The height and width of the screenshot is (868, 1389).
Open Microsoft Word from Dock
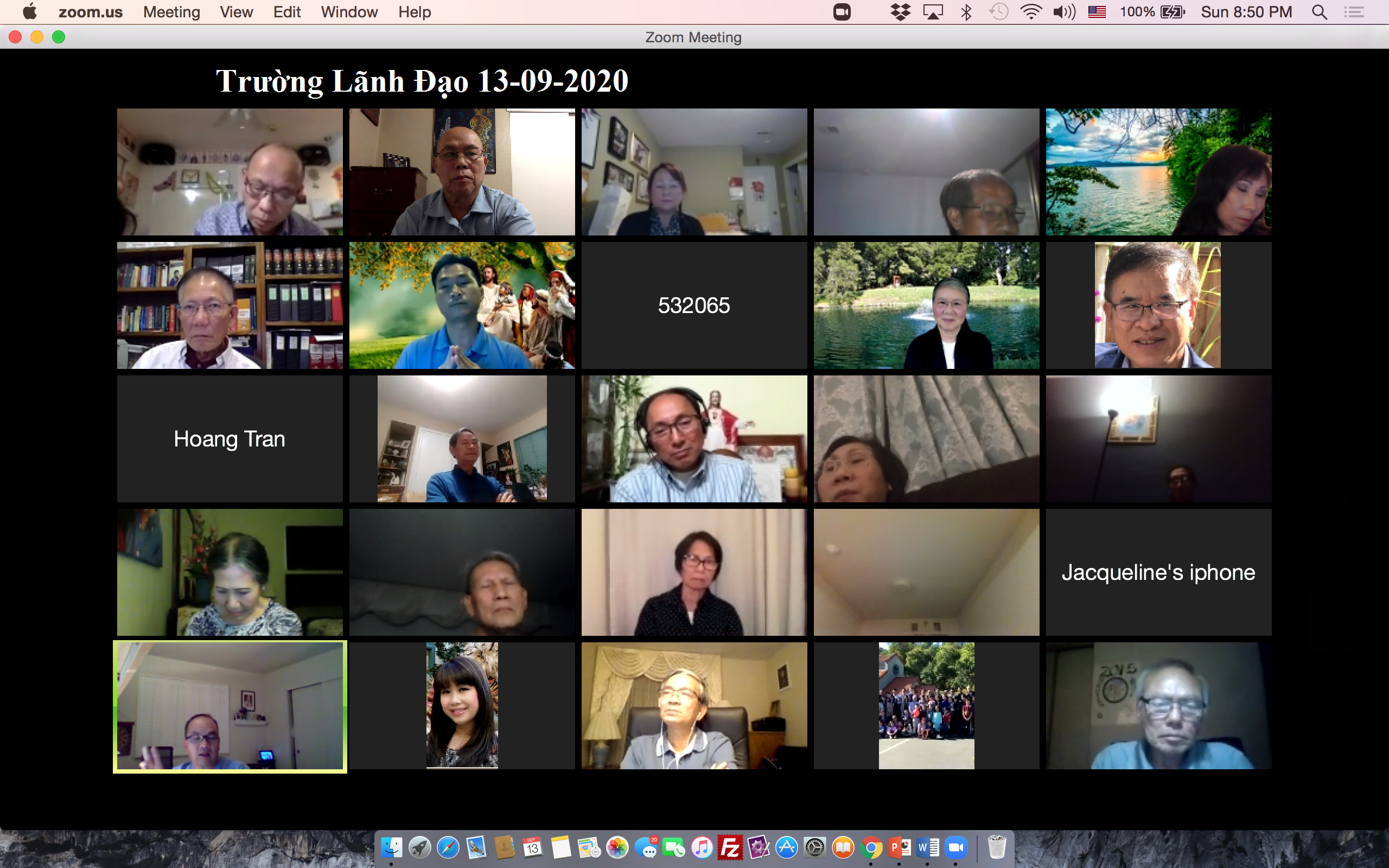927,847
